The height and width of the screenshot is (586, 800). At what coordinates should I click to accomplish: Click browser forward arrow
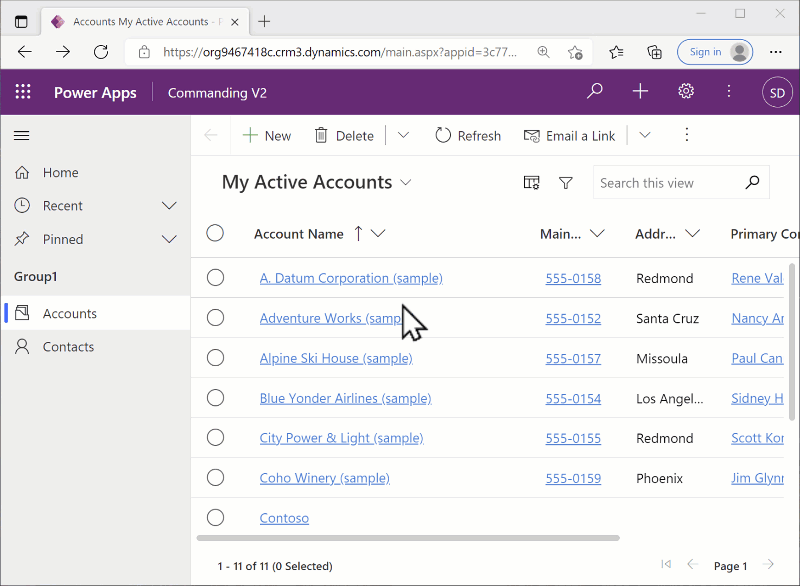coord(63,52)
